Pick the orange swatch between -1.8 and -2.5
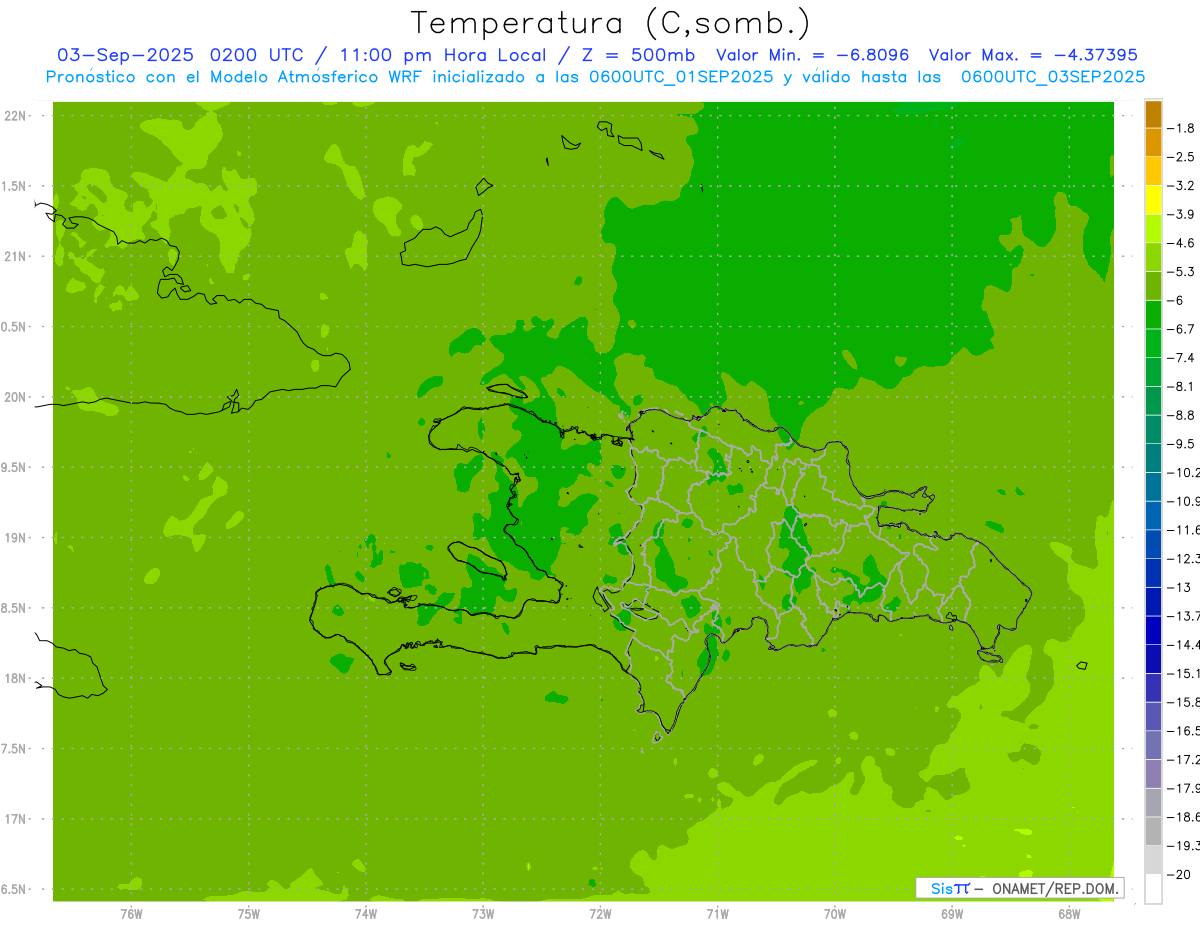 click(x=1153, y=143)
